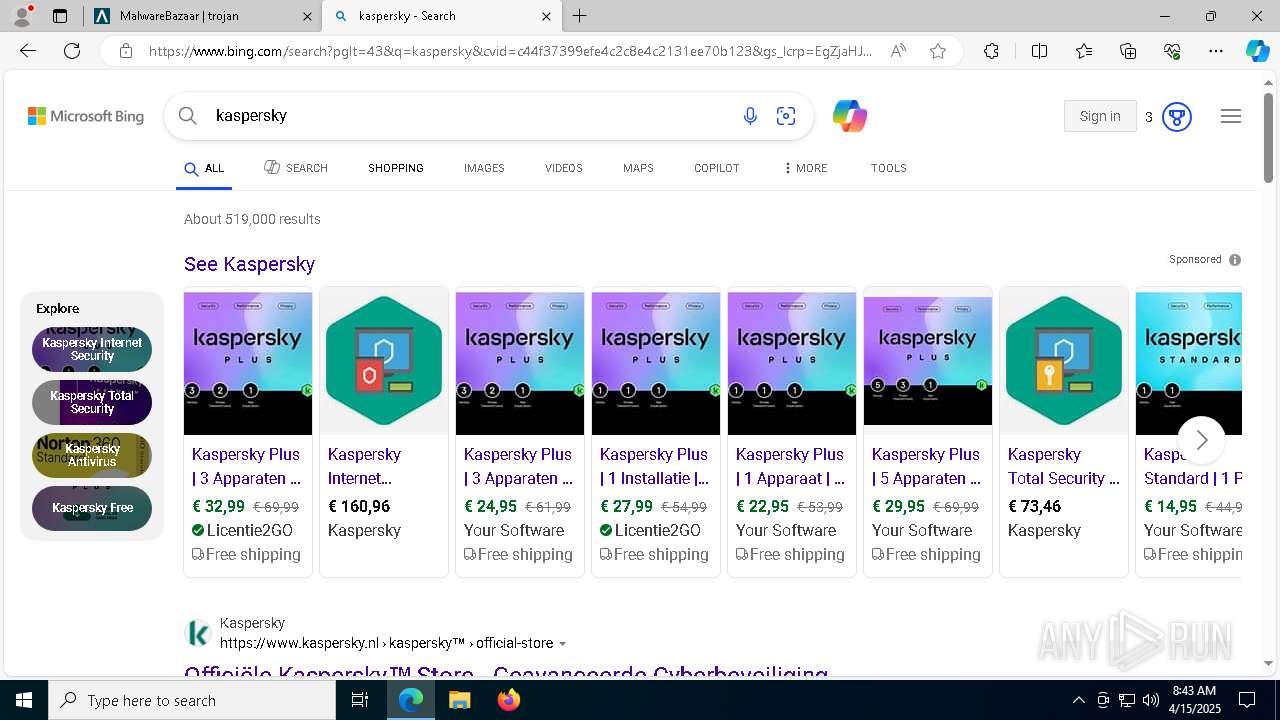
Task: Close the kaspersky - Search tab
Action: click(x=546, y=16)
